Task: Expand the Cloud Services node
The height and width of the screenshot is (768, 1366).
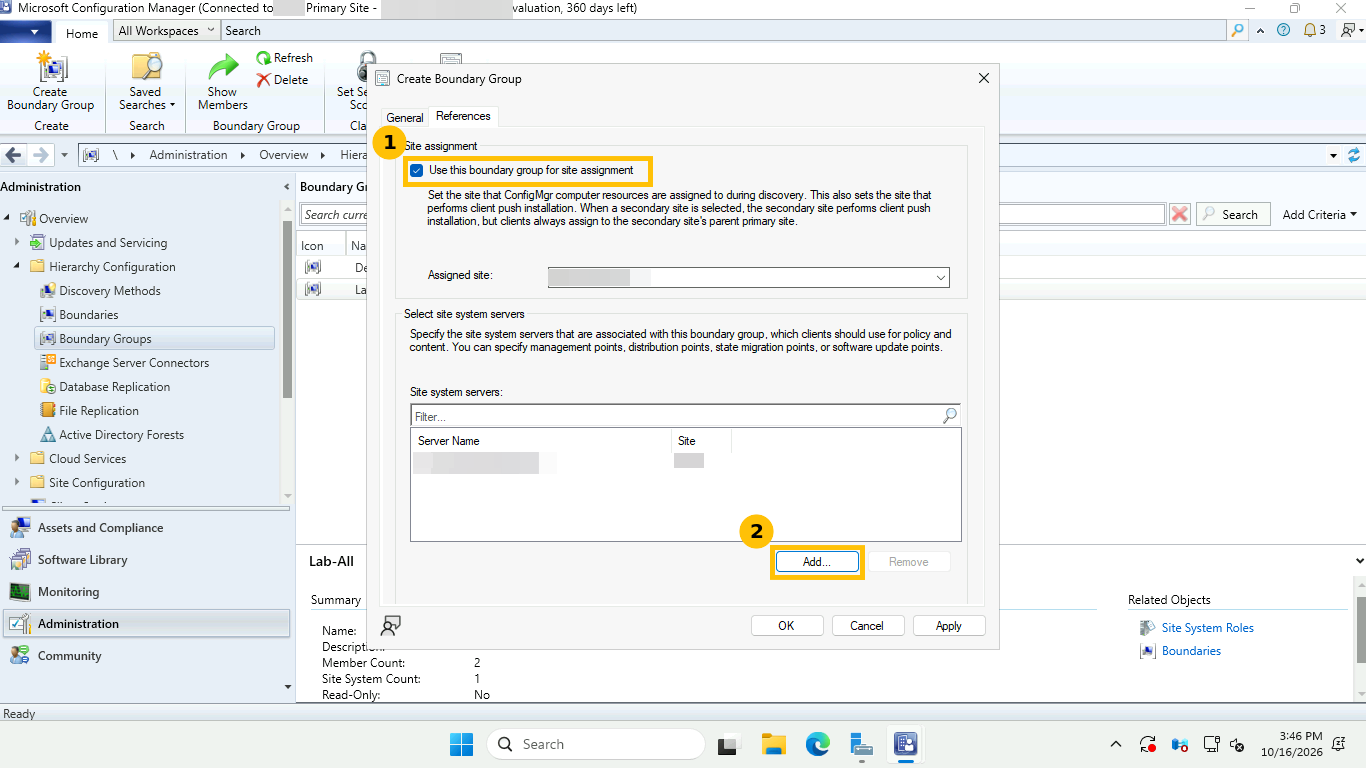Action: [17, 459]
